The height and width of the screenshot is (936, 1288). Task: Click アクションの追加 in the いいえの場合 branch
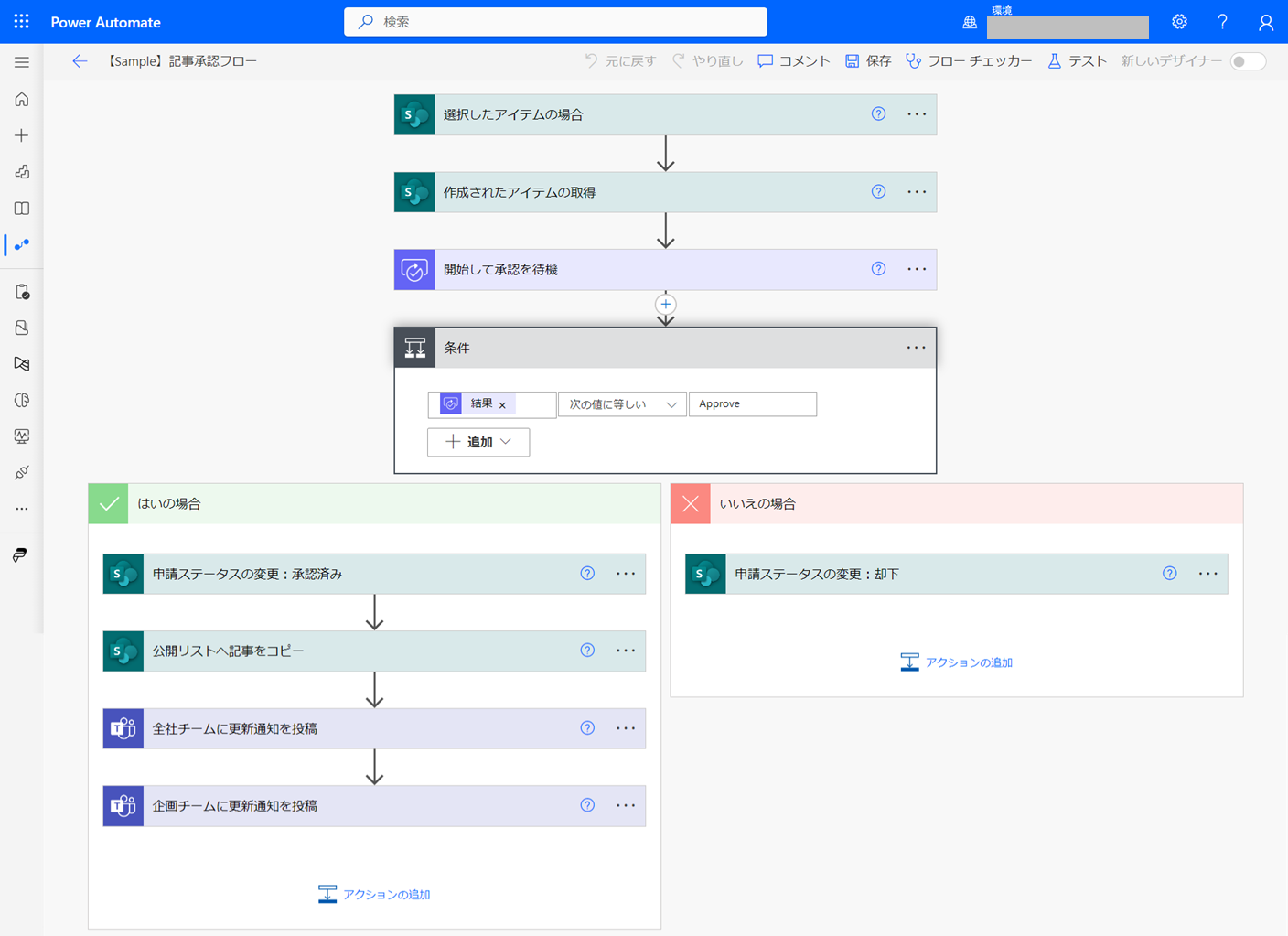point(956,662)
